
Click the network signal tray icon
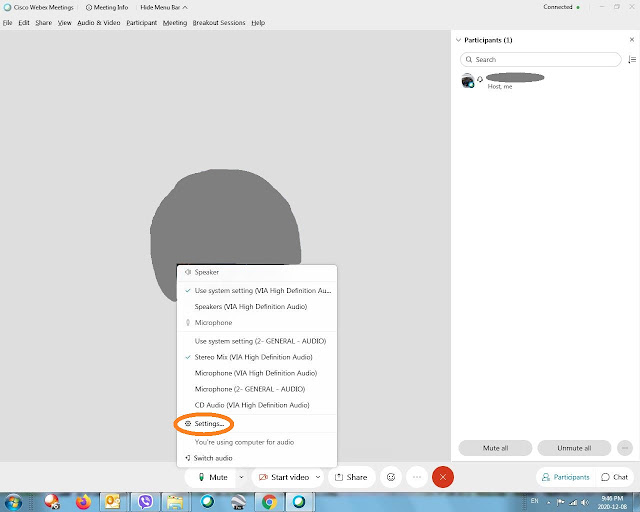(x=573, y=503)
